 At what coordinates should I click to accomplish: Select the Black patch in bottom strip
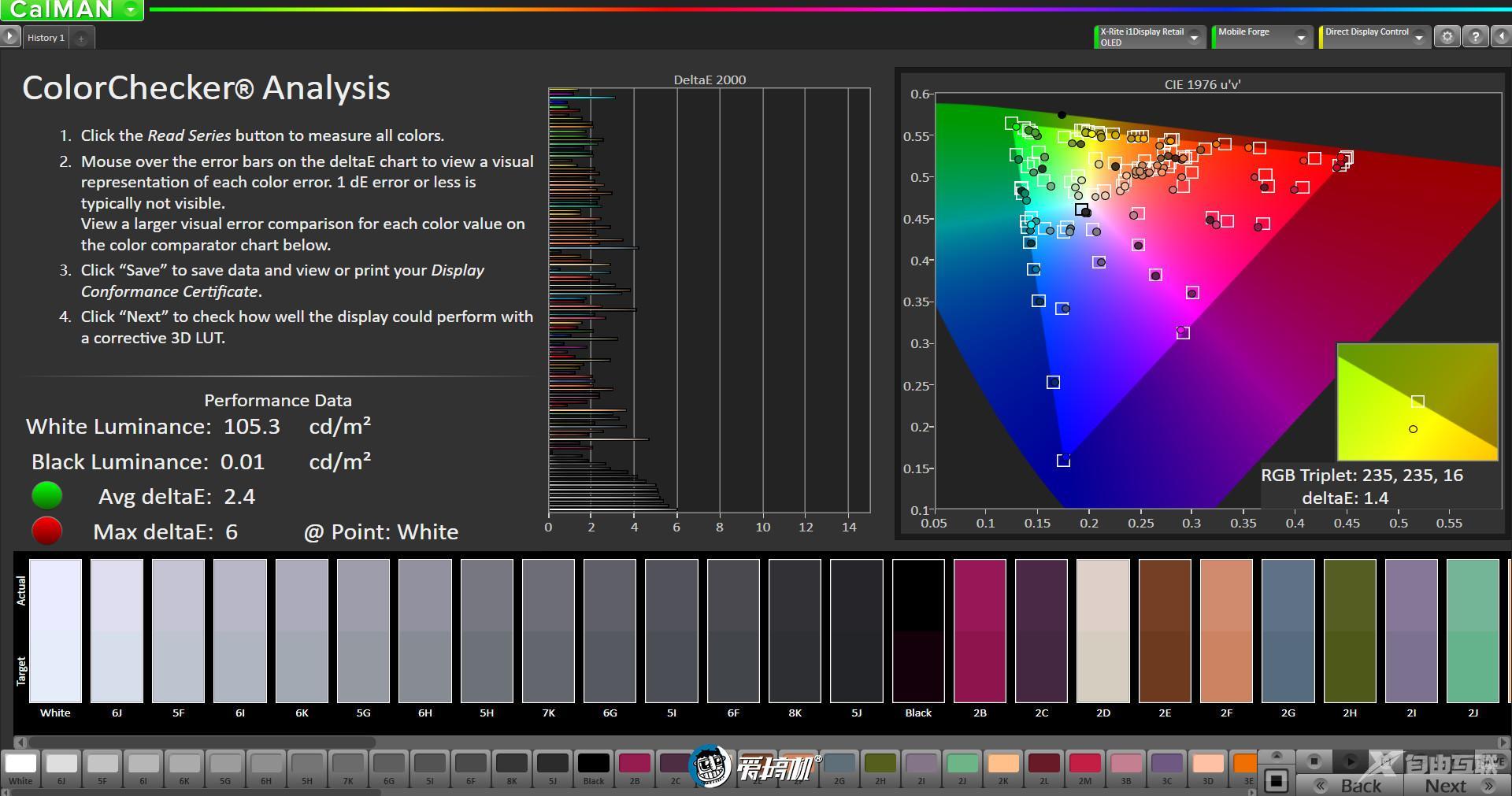594,768
